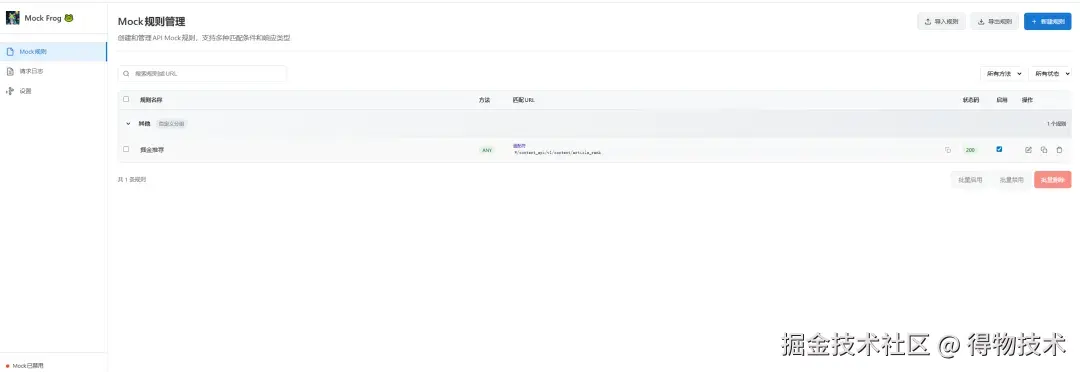Collapse the rule group with chevron arrow

pos(128,124)
